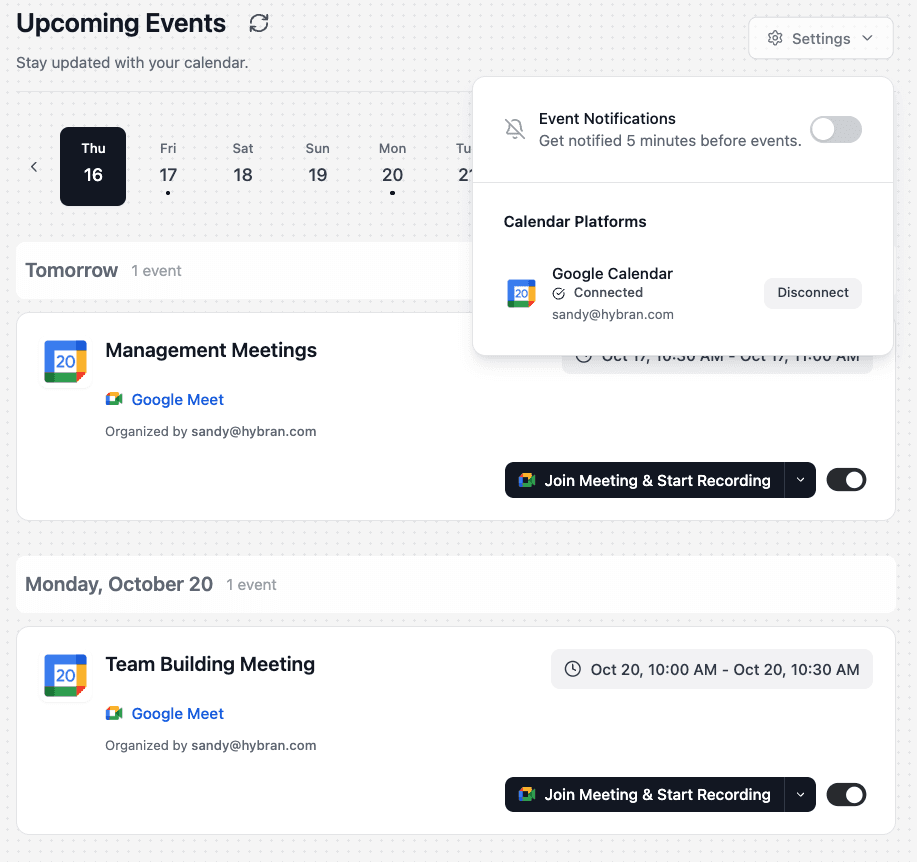This screenshot has height=862, width=917.
Task: Click Join Meeting & Start Recording for Management Meetings
Action: pyautogui.click(x=645, y=480)
